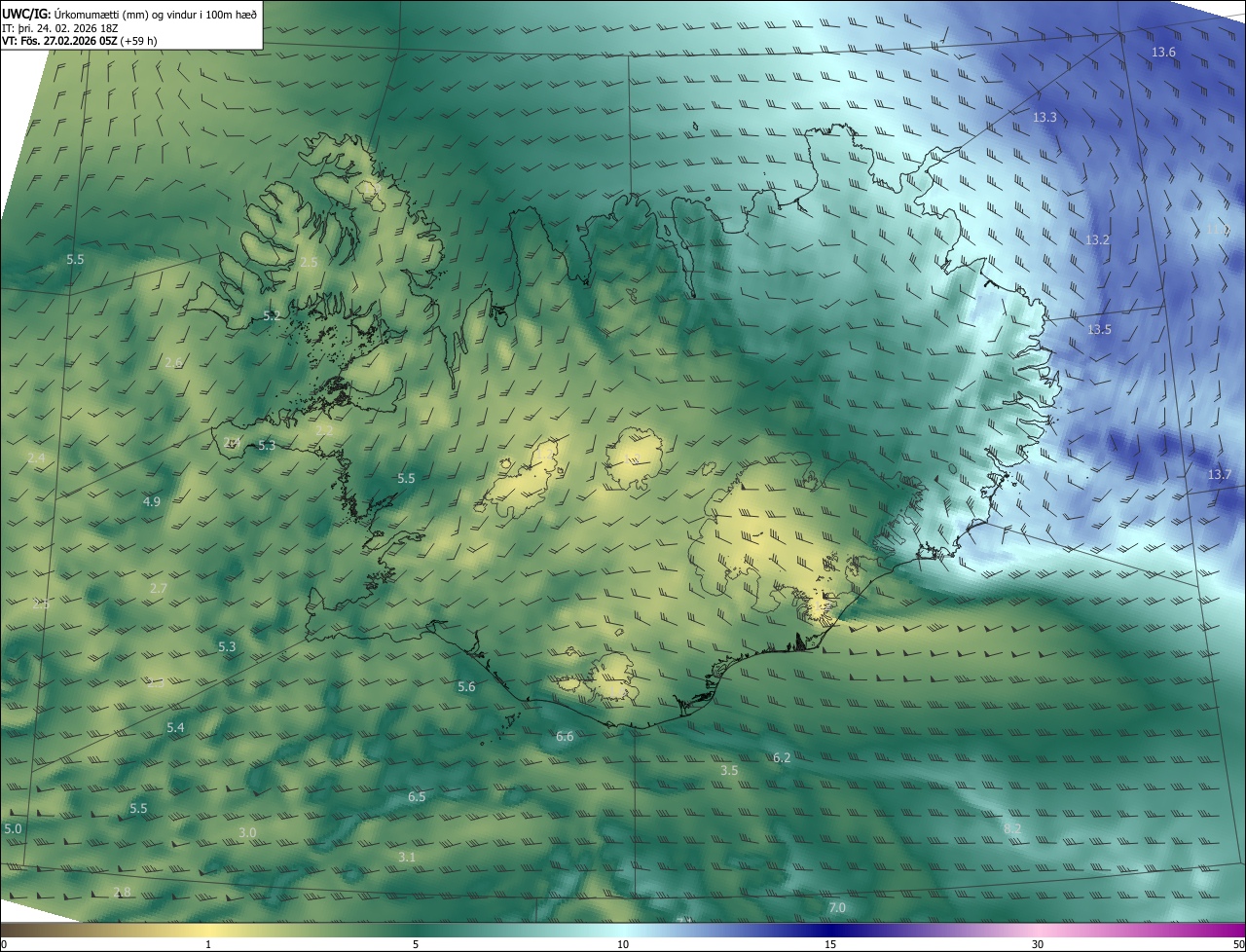Click the 8.2 value label
Screen dimensions: 1246x952
tap(1012, 828)
